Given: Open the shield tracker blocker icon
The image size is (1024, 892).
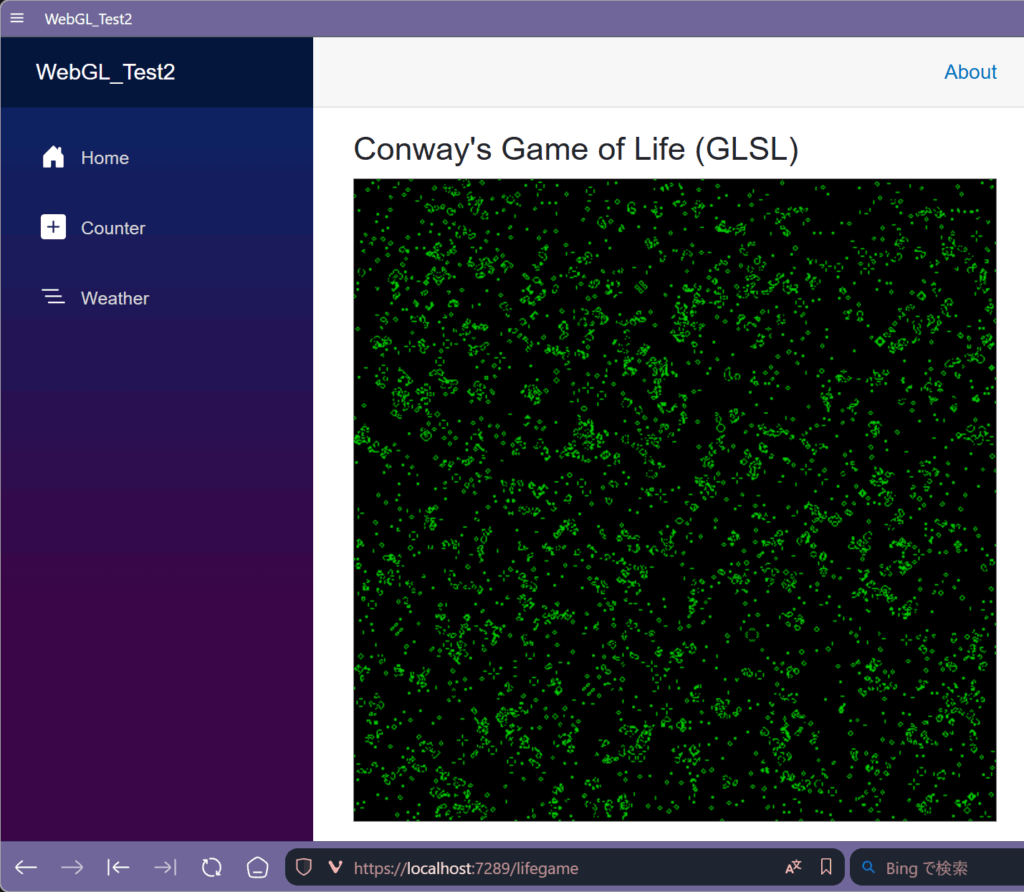Looking at the screenshot, I should 304,867.
